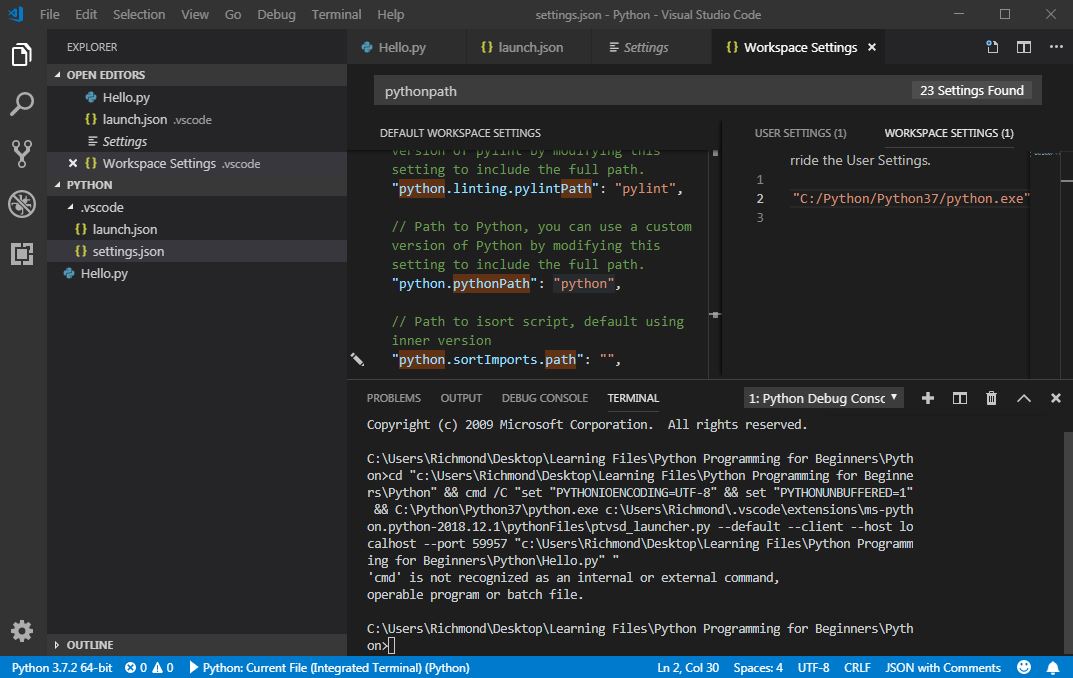Open the Terminal menu
The height and width of the screenshot is (678, 1073).
[x=336, y=14]
